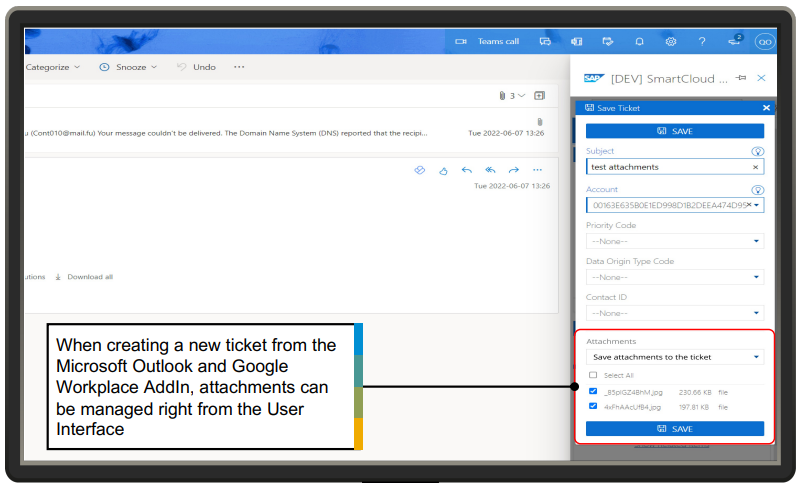Viewport: 801px width, 483px height.
Task: Check the Select All checkbox
Action: click(593, 375)
